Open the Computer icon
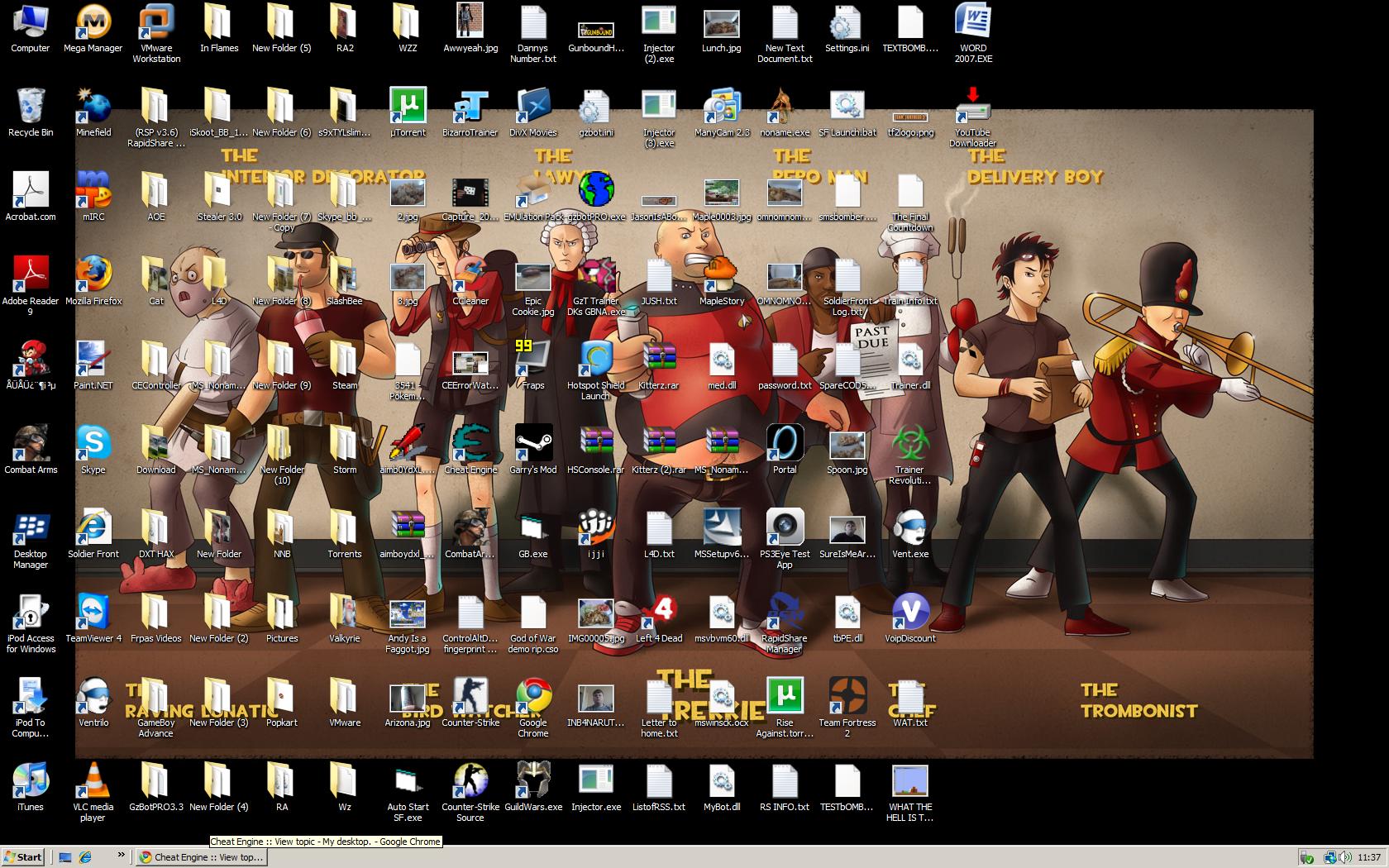The height and width of the screenshot is (868, 1389). point(31,29)
